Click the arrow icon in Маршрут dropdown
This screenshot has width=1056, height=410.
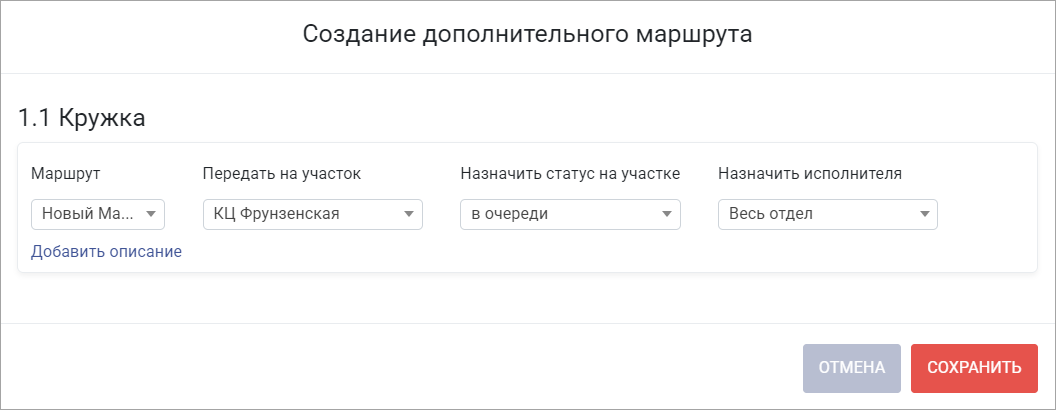point(151,214)
